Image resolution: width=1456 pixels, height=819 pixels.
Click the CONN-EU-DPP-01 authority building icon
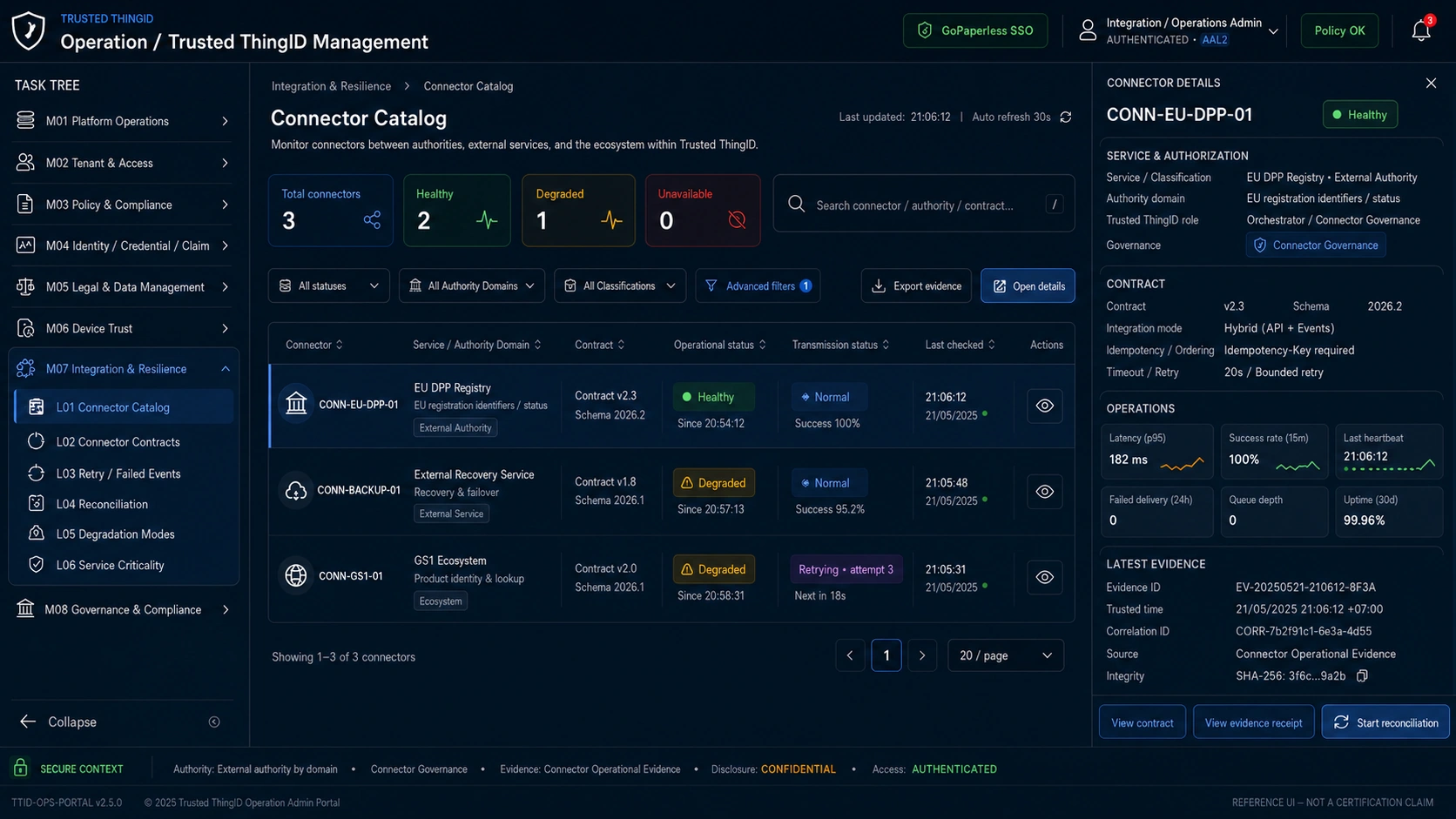[296, 405]
